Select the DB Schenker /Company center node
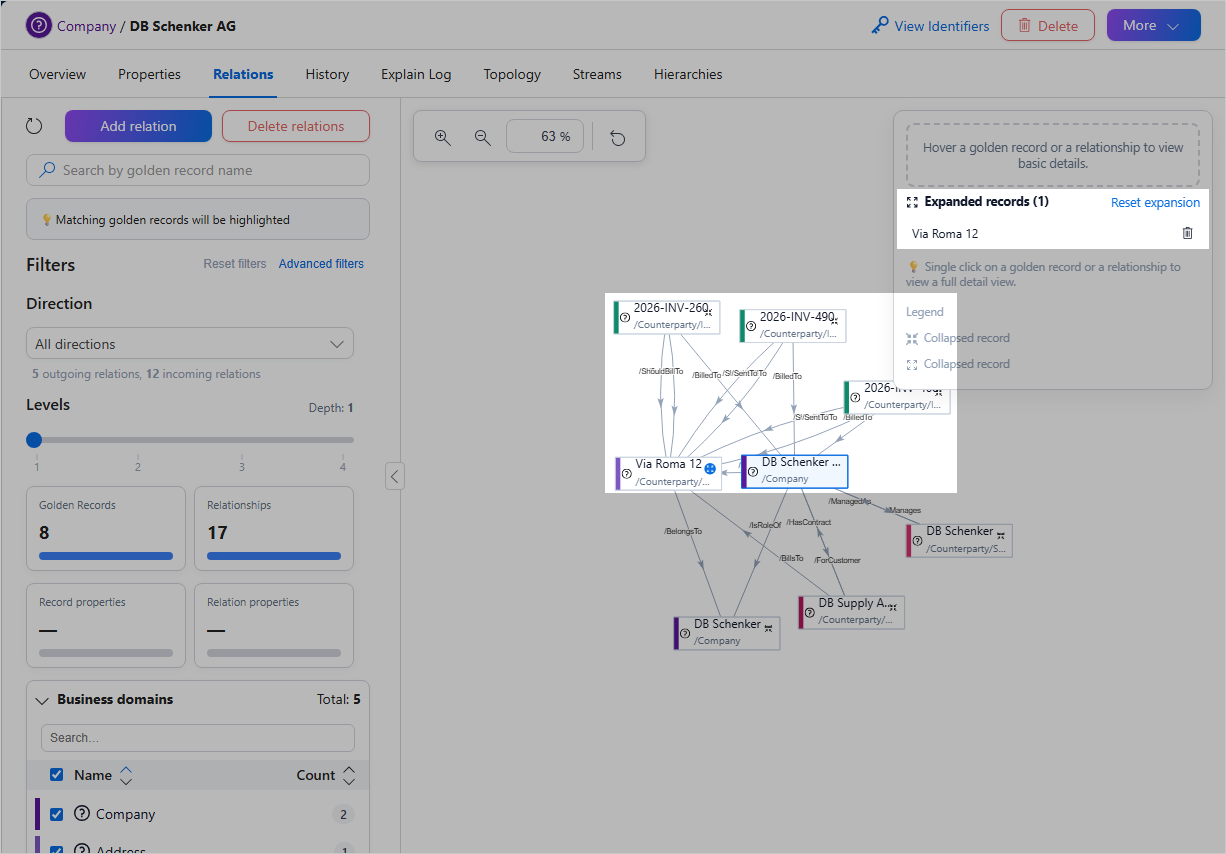Screen dimensions: 1226x854 pyautogui.click(x=795, y=471)
